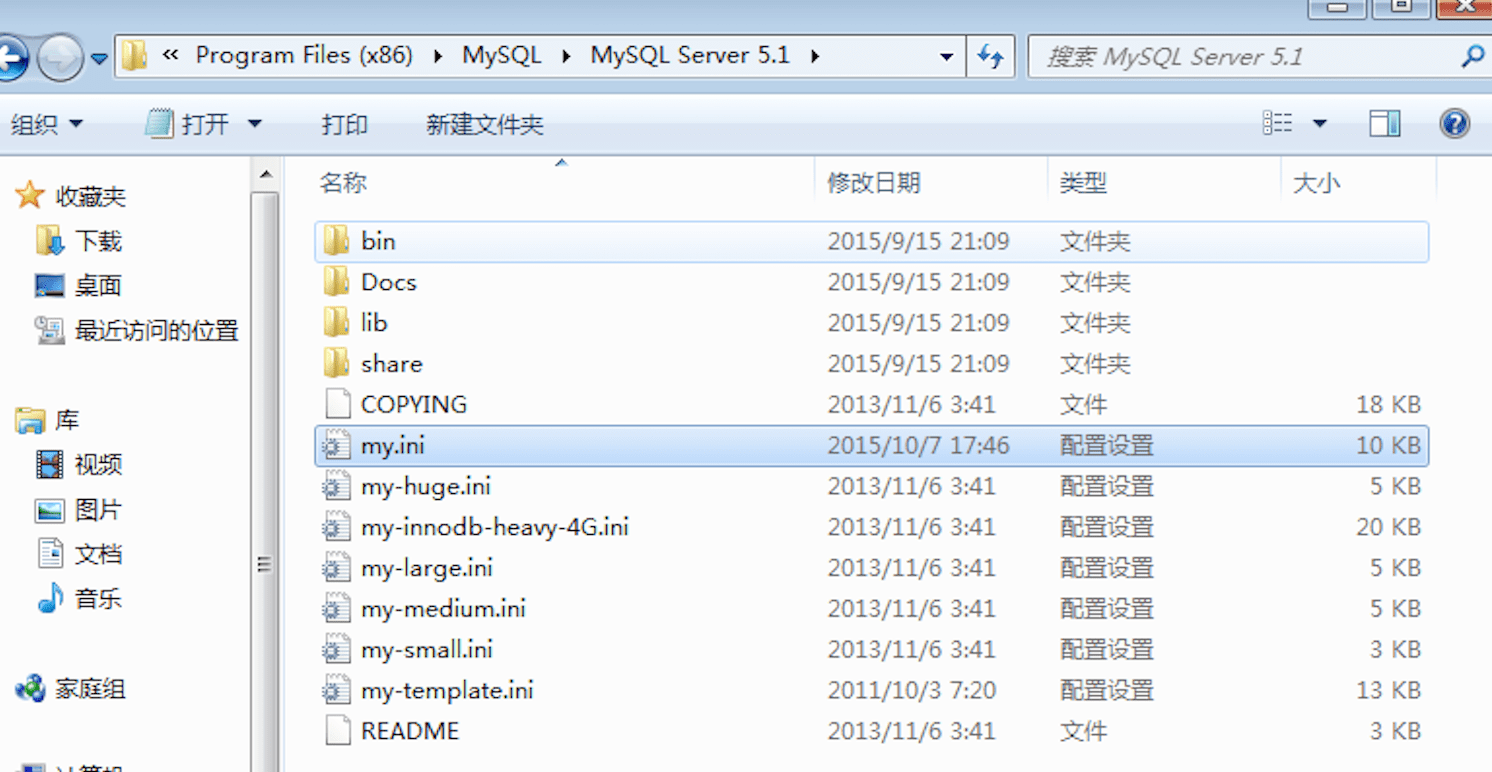This screenshot has width=1492, height=772.
Task: Click the my-small.ini file icon
Action: pyautogui.click(x=337, y=650)
